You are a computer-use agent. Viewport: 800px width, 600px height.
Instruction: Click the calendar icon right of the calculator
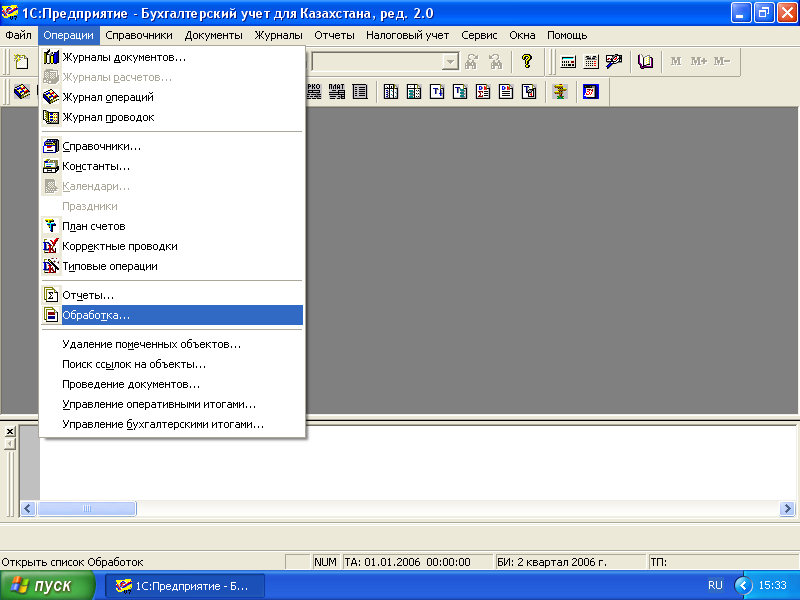[591, 61]
